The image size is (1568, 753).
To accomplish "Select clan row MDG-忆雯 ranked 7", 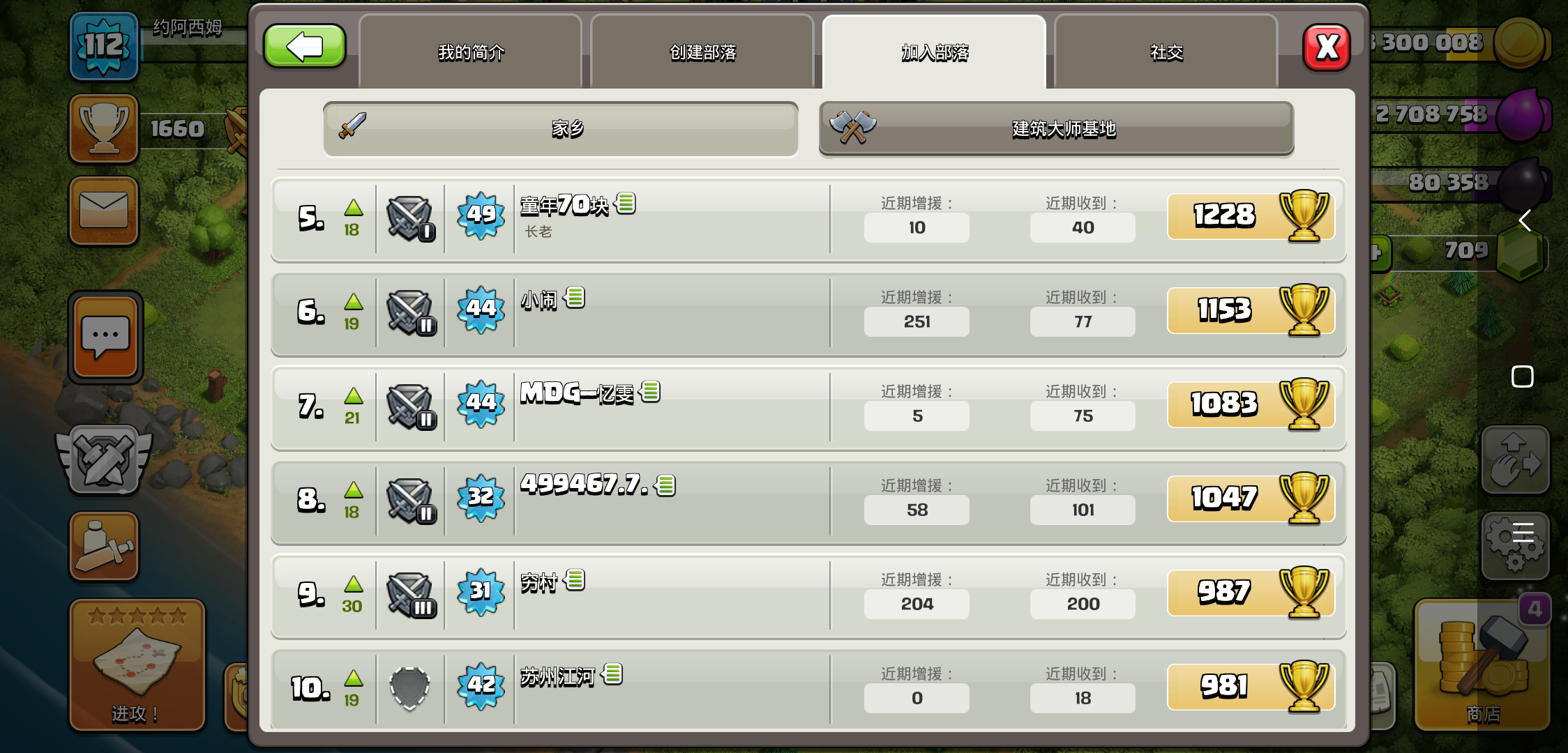I will tap(808, 407).
